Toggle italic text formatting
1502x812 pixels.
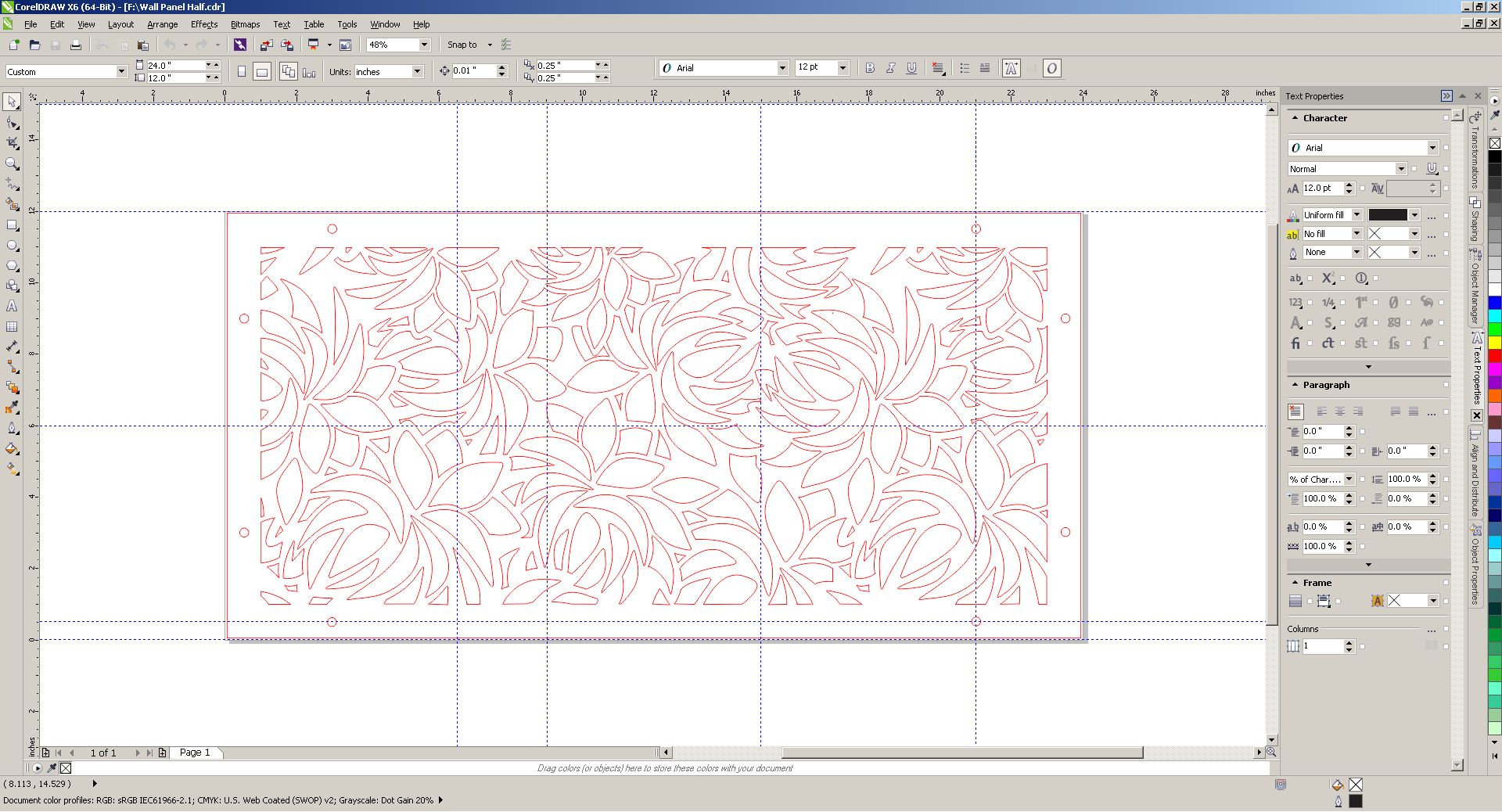click(890, 69)
